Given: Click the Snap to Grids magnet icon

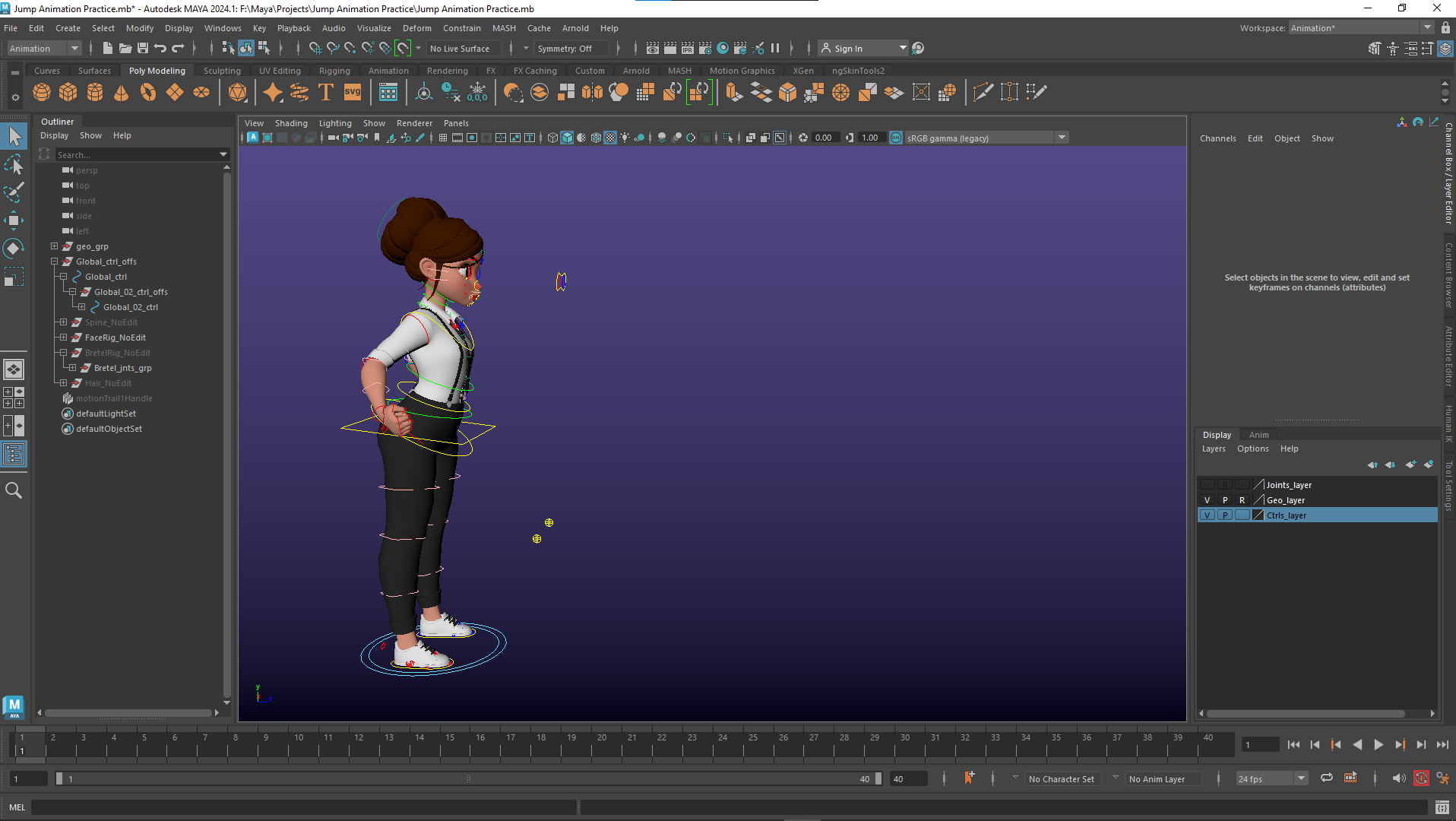Looking at the screenshot, I should coord(315,48).
